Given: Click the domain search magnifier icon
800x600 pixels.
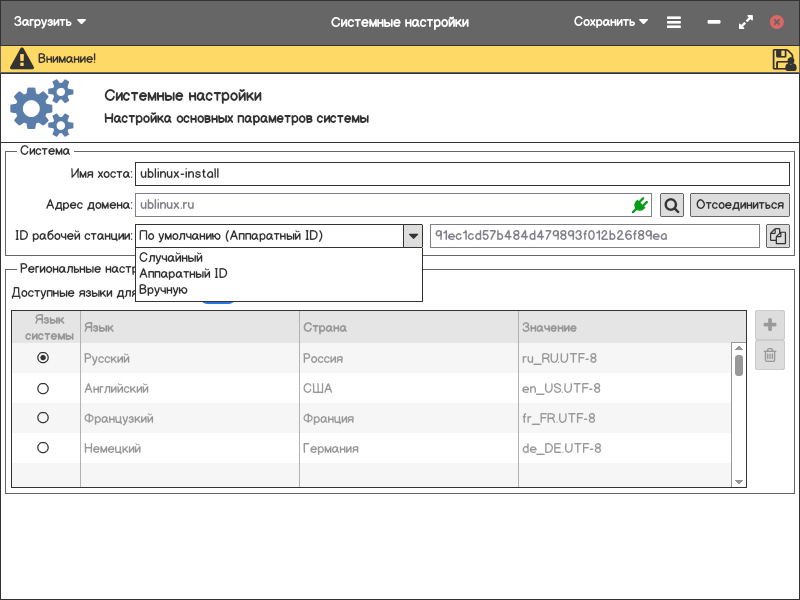Looking at the screenshot, I should coord(672,205).
